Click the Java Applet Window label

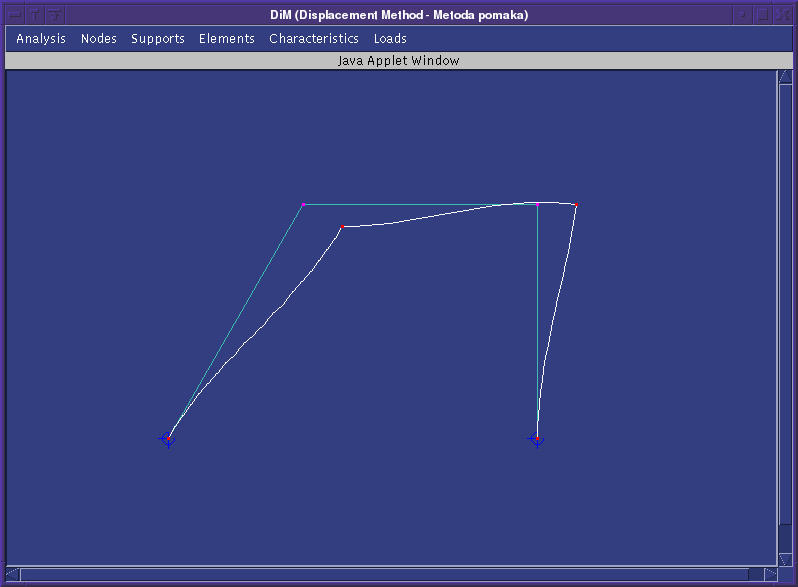(398, 61)
